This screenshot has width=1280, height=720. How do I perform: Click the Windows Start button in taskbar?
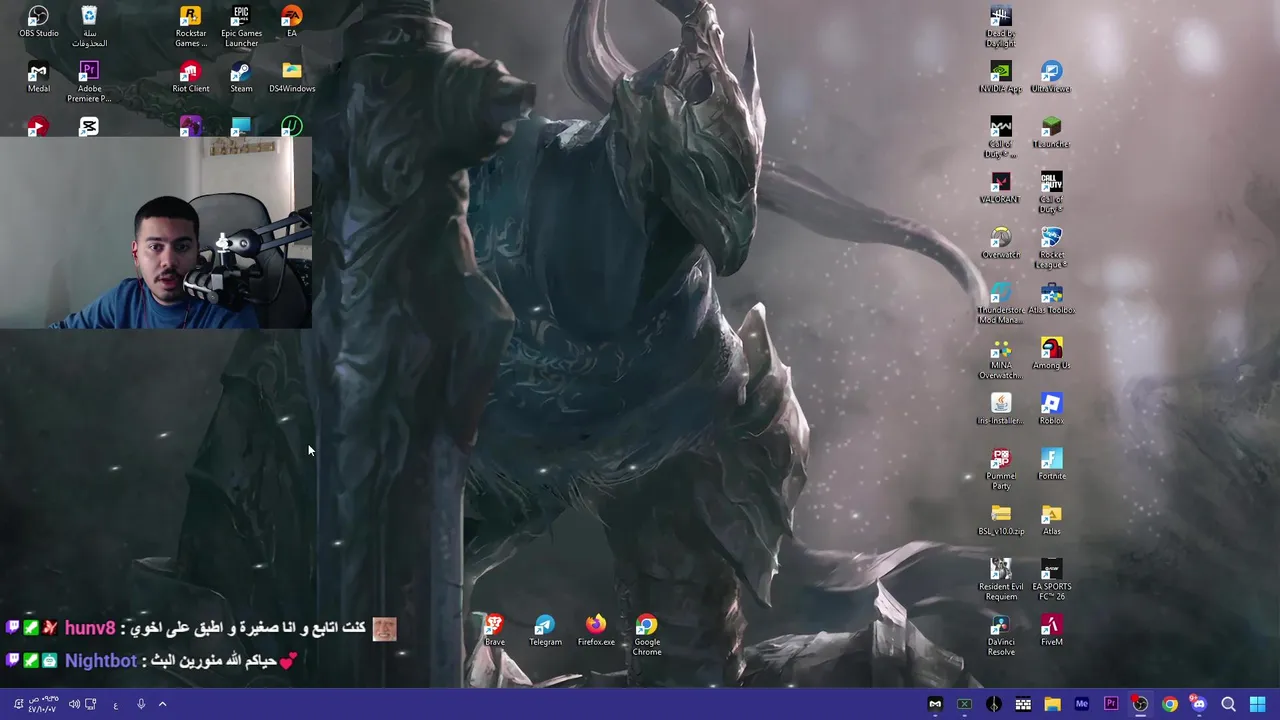[x=1257, y=704]
